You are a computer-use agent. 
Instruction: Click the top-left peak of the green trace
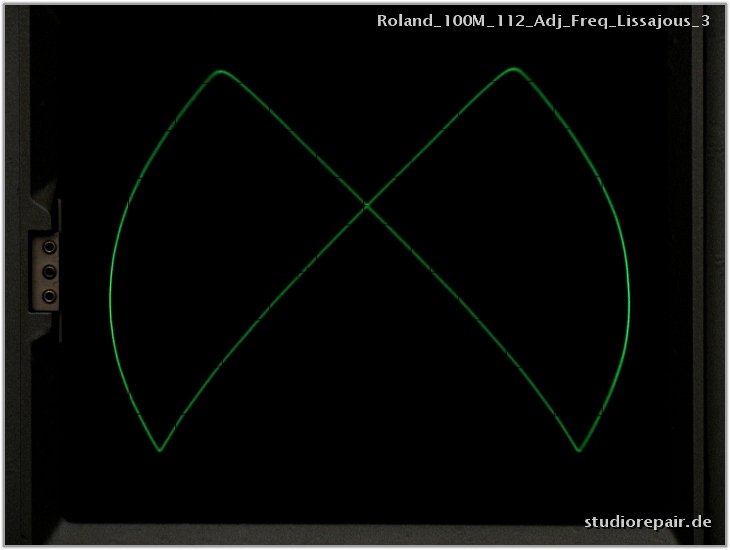[x=221, y=71]
